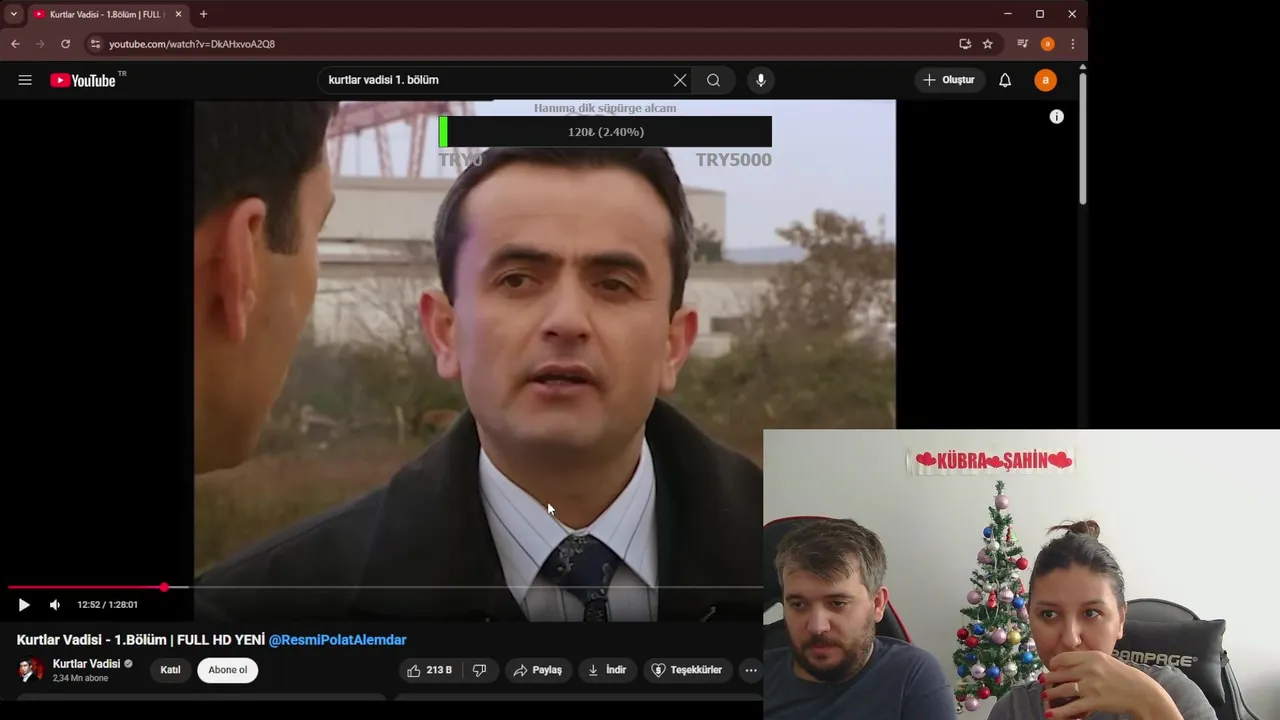The width and height of the screenshot is (1280, 720).
Task: Click the '2,34 Mn abone' subscriber count
Action: click(x=80, y=678)
